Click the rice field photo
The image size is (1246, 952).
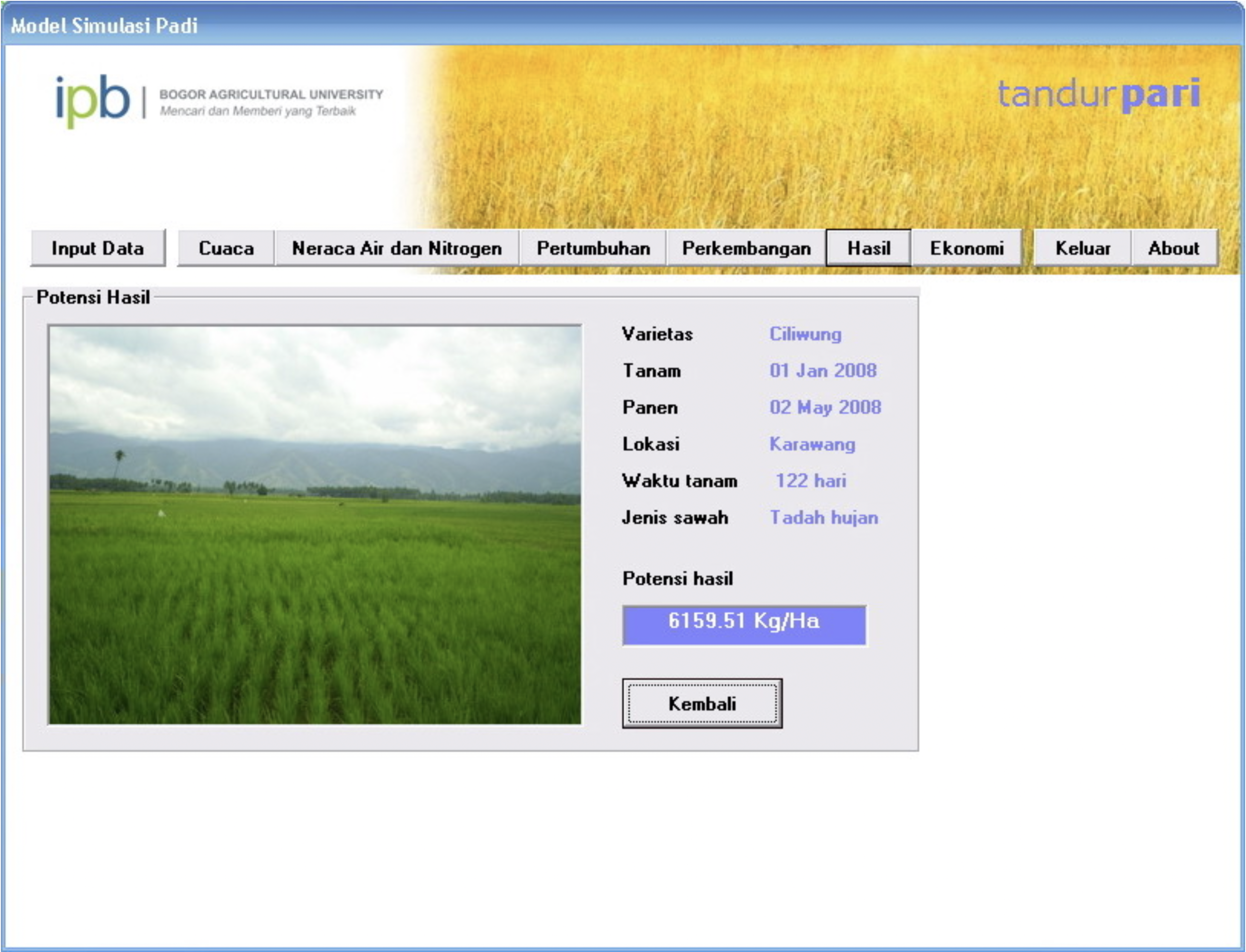tap(314, 525)
